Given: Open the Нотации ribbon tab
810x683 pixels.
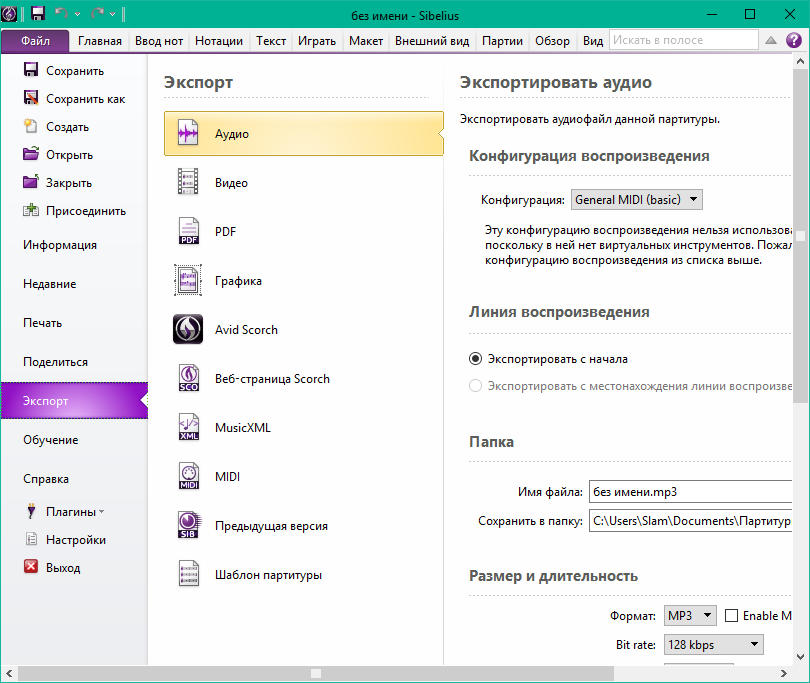Looking at the screenshot, I should (219, 41).
